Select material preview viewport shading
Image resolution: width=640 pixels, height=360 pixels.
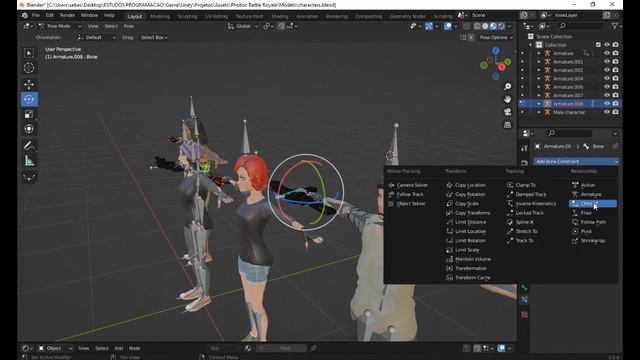[x=493, y=26]
